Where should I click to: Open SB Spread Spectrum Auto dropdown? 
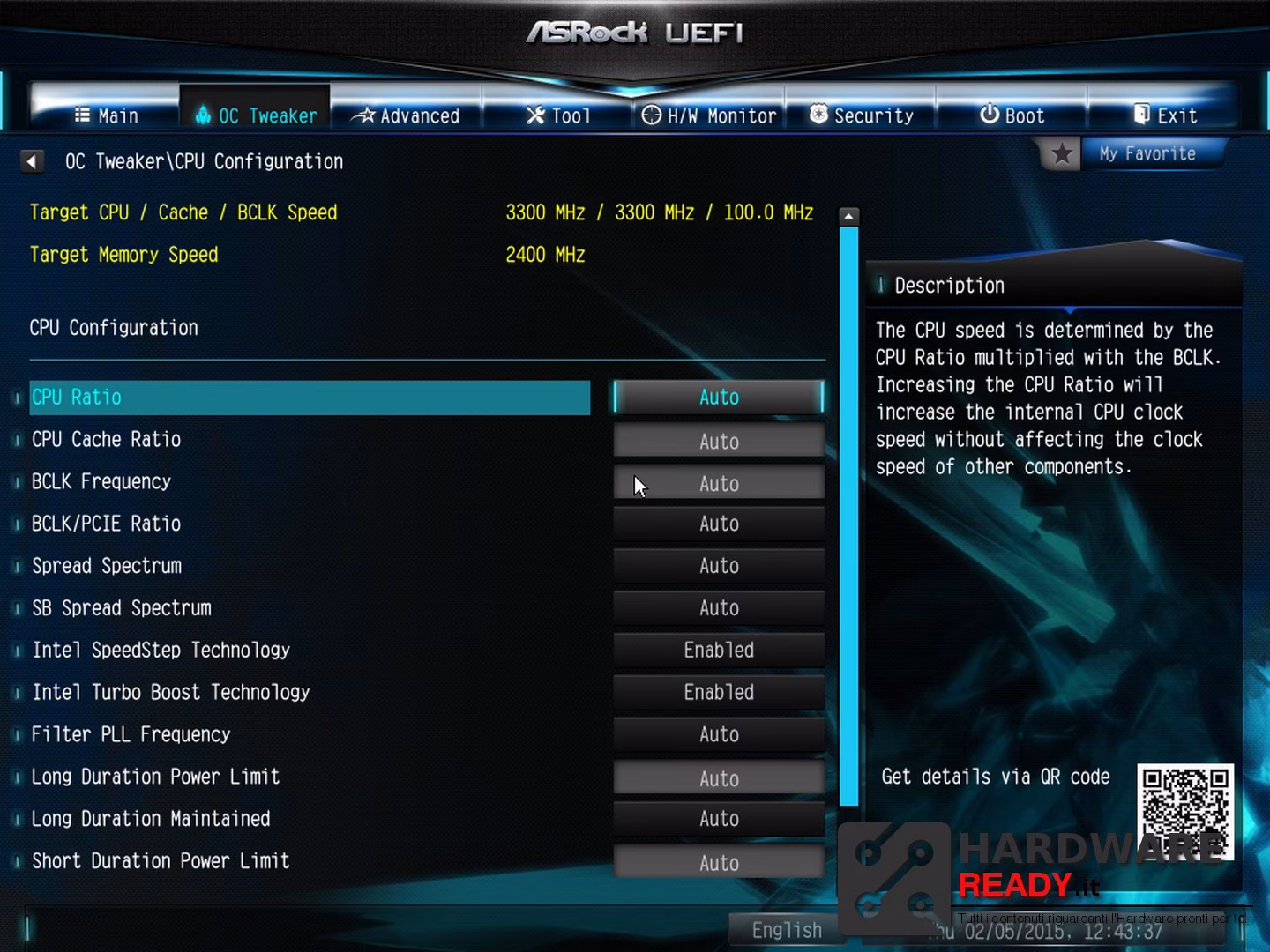[x=719, y=608]
